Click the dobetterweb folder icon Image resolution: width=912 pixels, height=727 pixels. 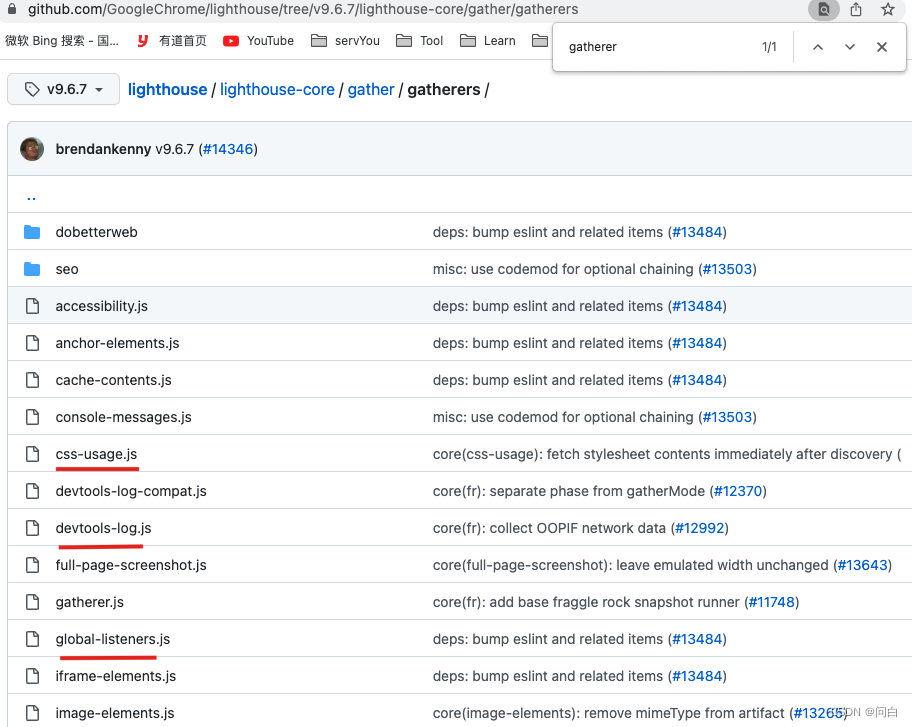tap(32, 232)
